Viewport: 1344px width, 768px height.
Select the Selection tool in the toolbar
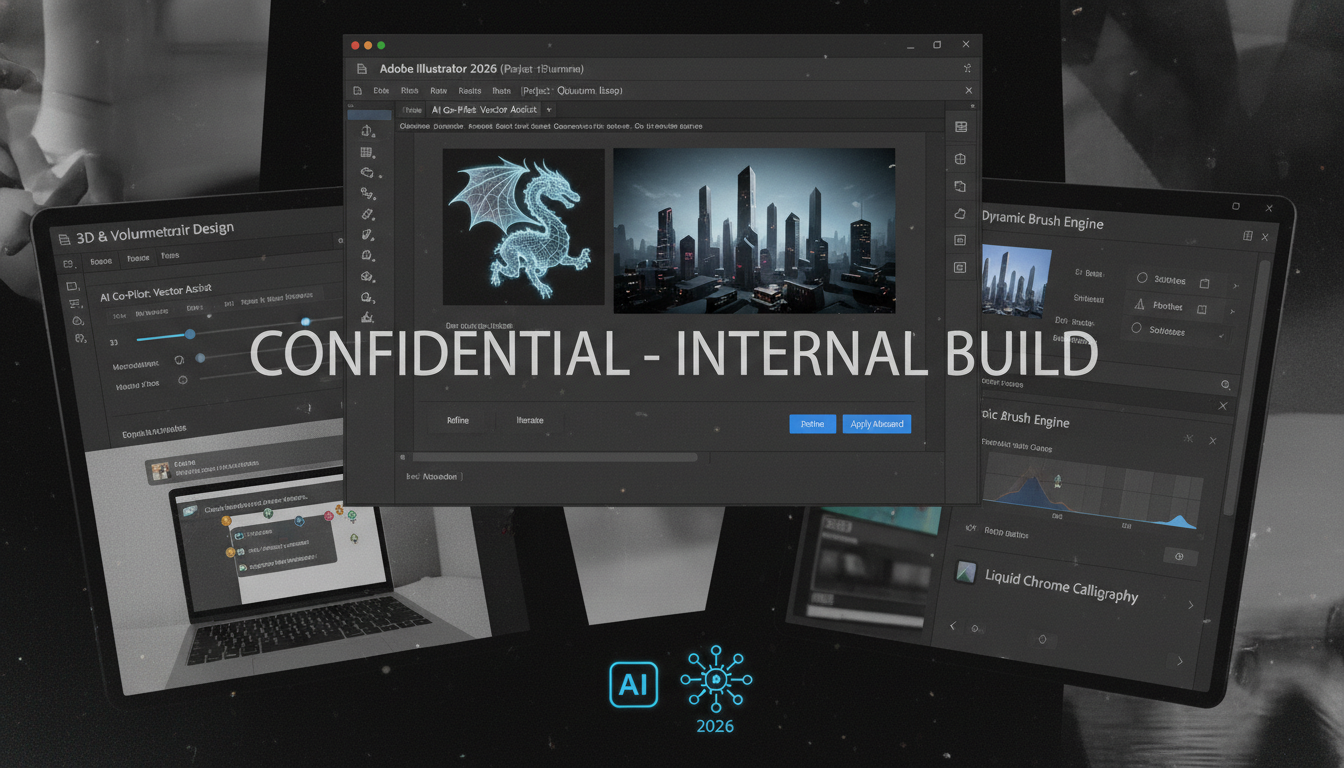coord(370,132)
